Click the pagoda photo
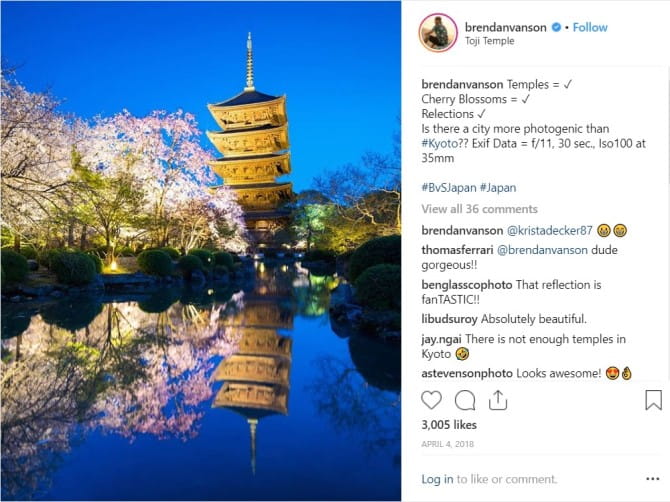Image resolution: width=670 pixels, height=502 pixels. [201, 251]
